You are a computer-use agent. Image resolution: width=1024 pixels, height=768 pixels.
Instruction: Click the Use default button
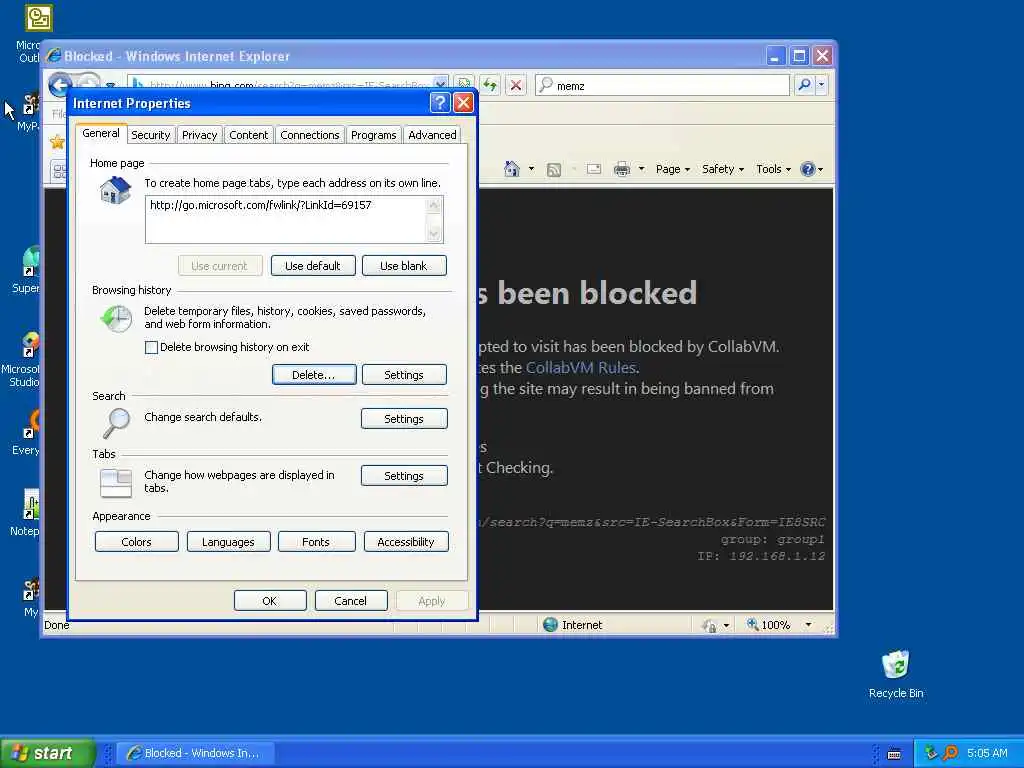[x=313, y=266]
